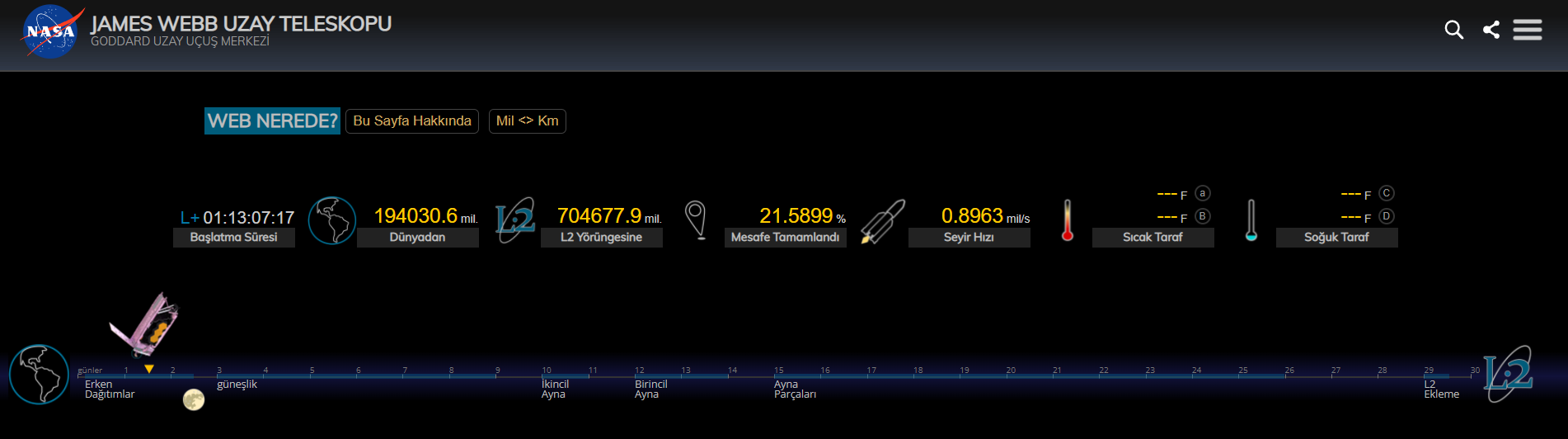Click the Dünyadan label
Screen dimensions: 1568x439
pyautogui.click(x=418, y=238)
